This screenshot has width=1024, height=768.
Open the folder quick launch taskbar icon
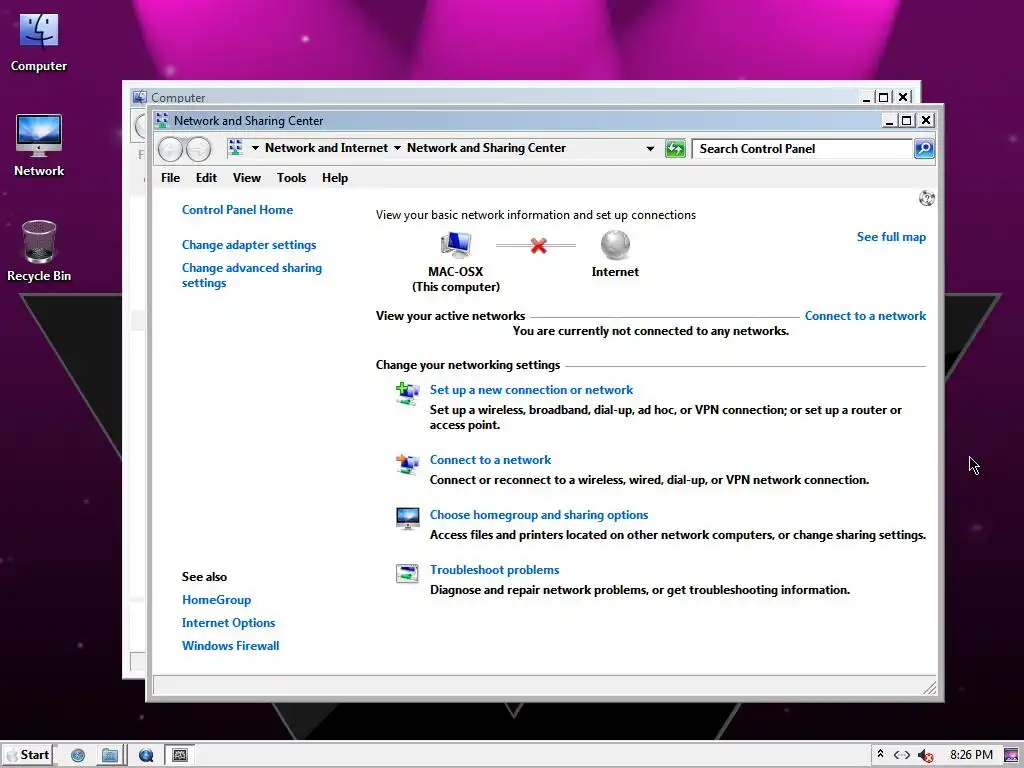click(x=110, y=756)
